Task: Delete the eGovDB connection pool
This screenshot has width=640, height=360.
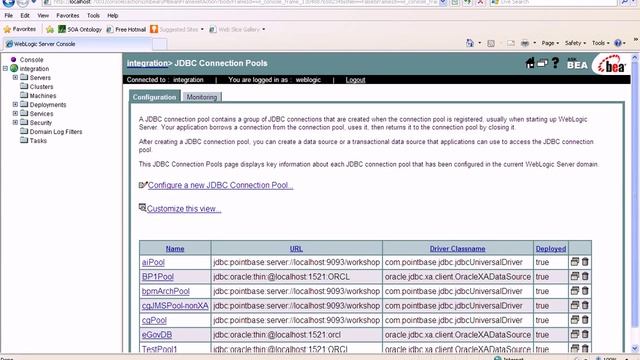Action: [x=585, y=334]
